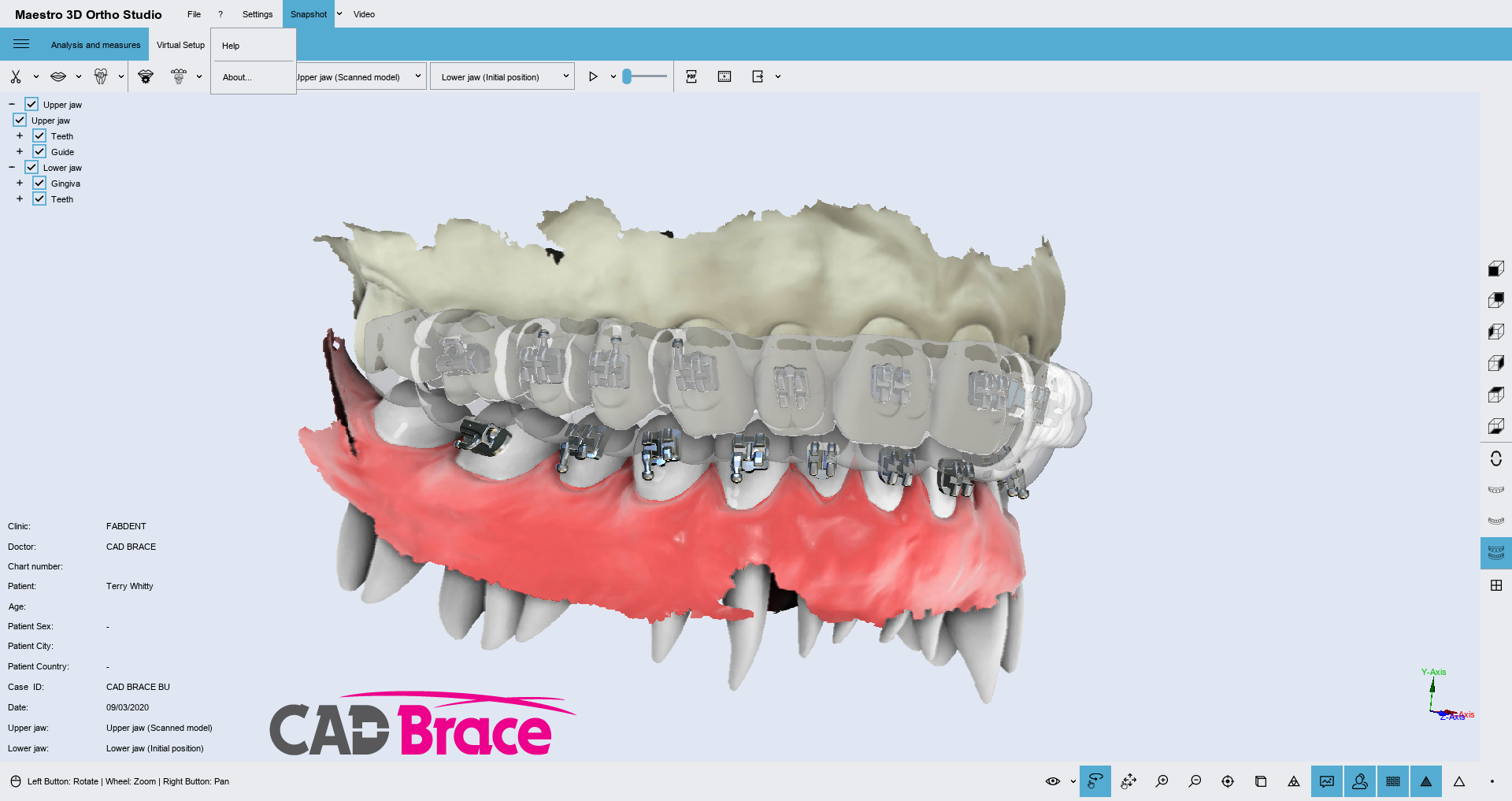Screen dimensions: 1512x801
Task: Open the Settings menu
Action: pyautogui.click(x=258, y=14)
